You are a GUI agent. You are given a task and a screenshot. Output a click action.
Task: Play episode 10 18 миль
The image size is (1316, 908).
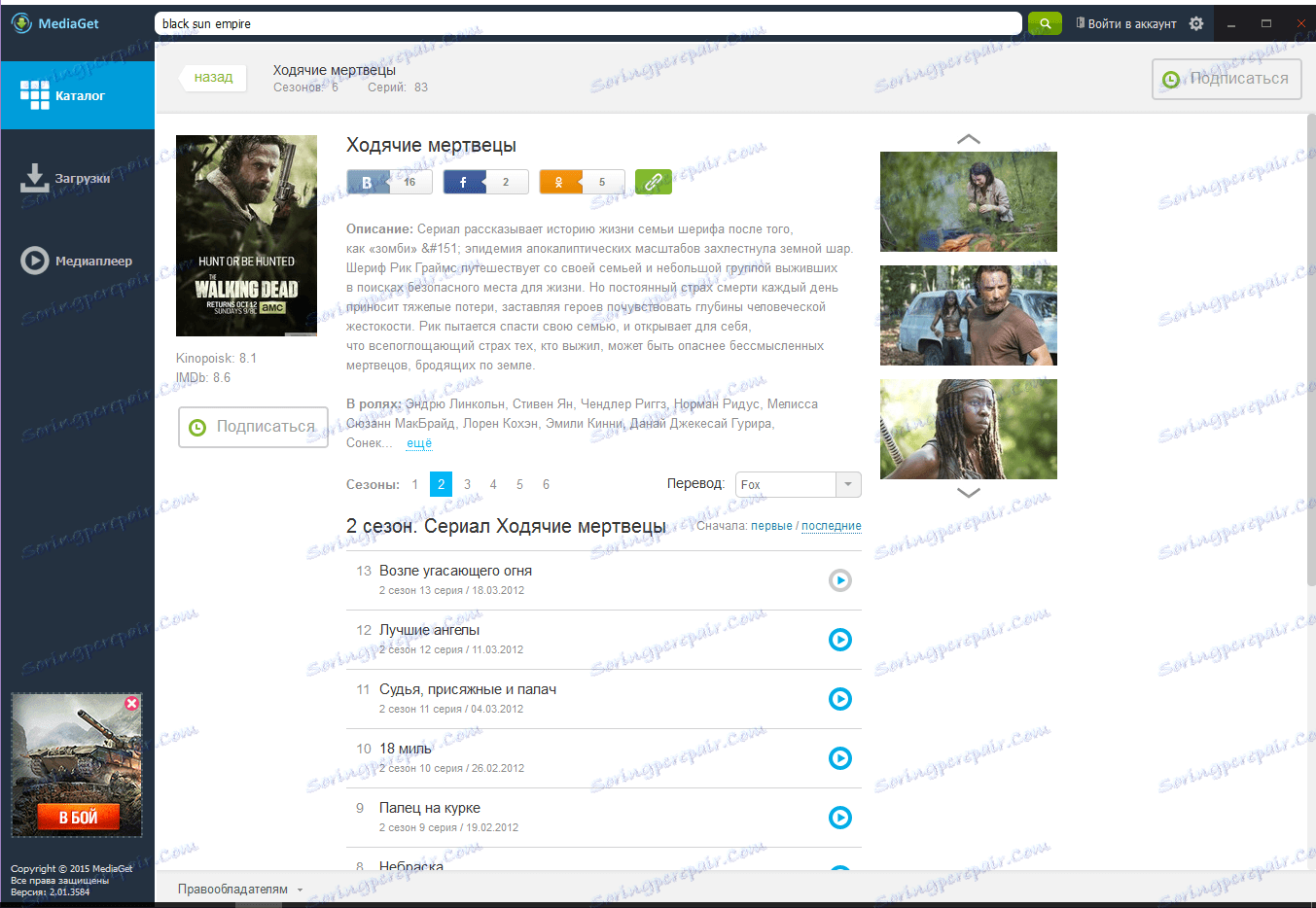840,758
